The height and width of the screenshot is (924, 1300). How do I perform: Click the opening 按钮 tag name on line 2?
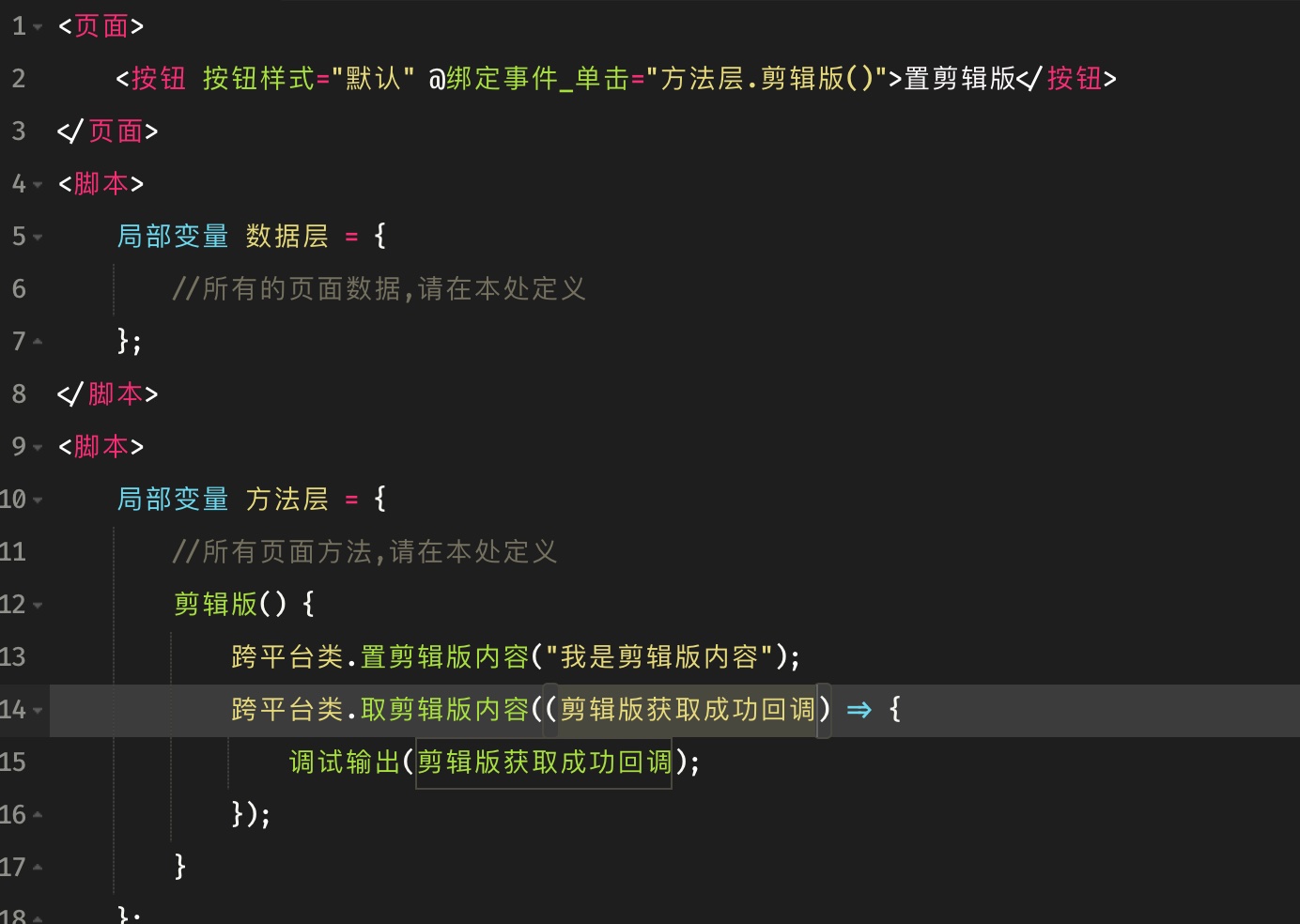pos(159,79)
